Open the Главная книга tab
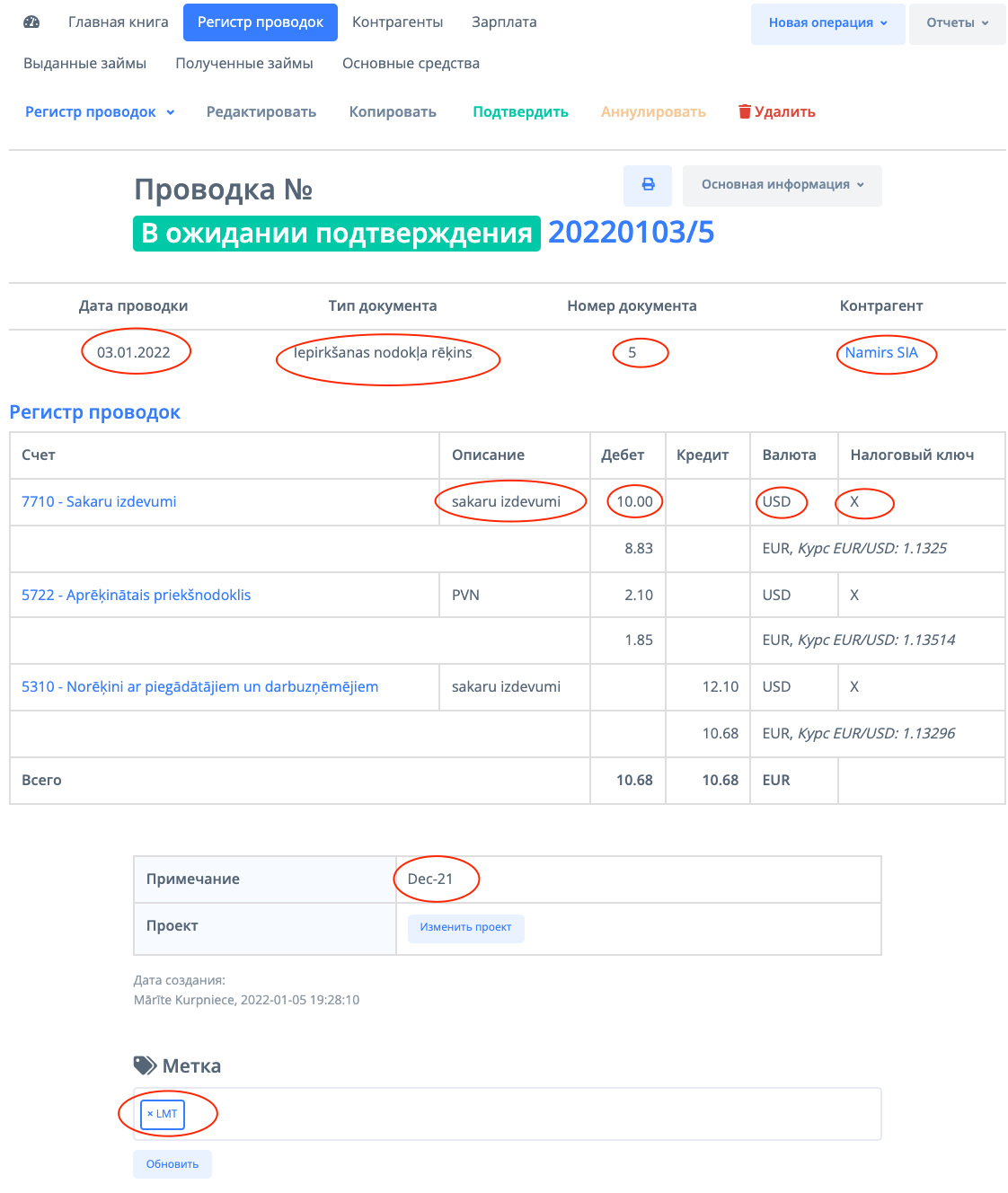1008x1193 pixels. tap(119, 22)
